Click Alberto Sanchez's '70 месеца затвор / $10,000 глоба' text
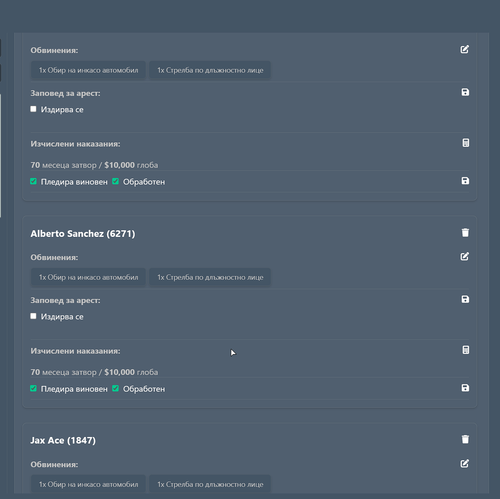Image resolution: width=500 pixels, height=499 pixels. click(x=94, y=372)
